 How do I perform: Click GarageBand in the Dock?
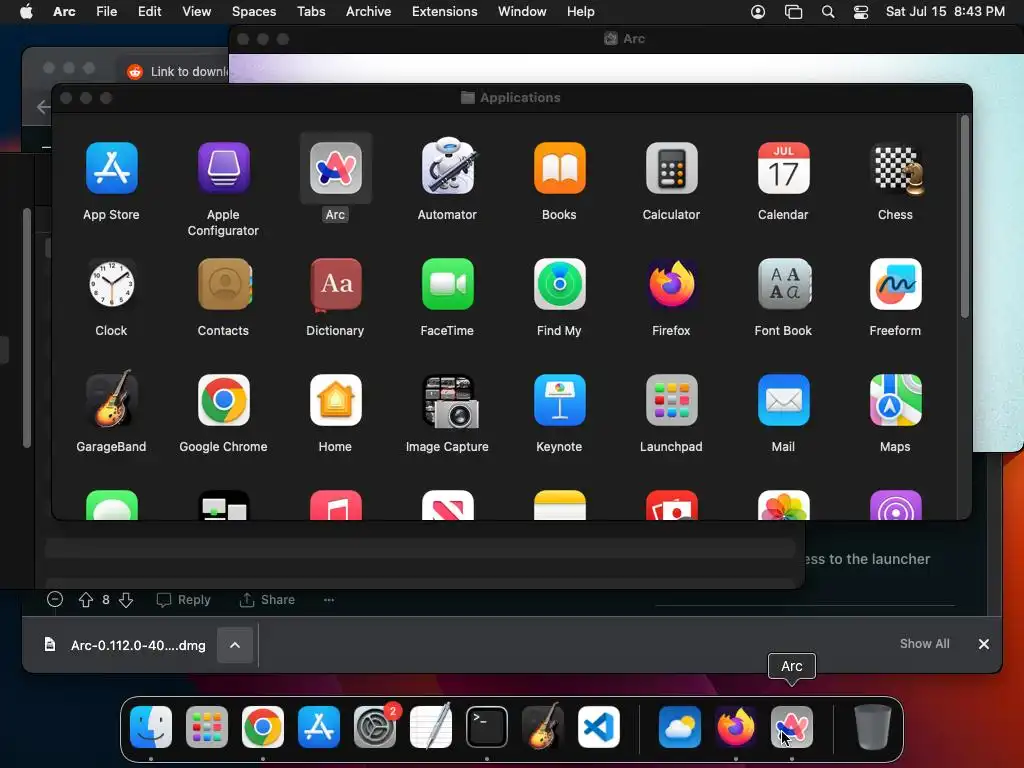tap(543, 726)
